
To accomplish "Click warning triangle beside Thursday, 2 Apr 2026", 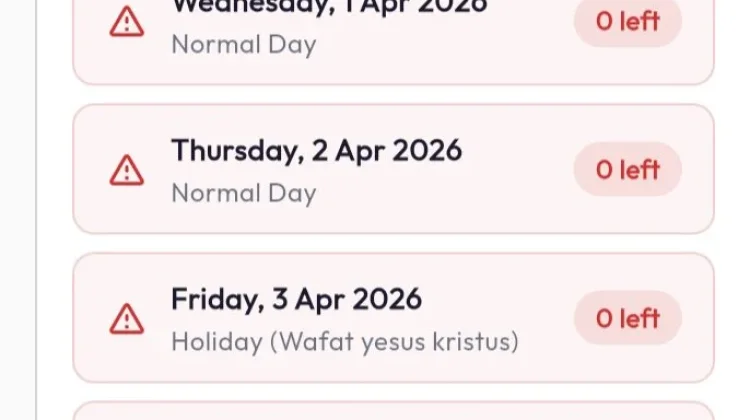I will pyautogui.click(x=127, y=170).
